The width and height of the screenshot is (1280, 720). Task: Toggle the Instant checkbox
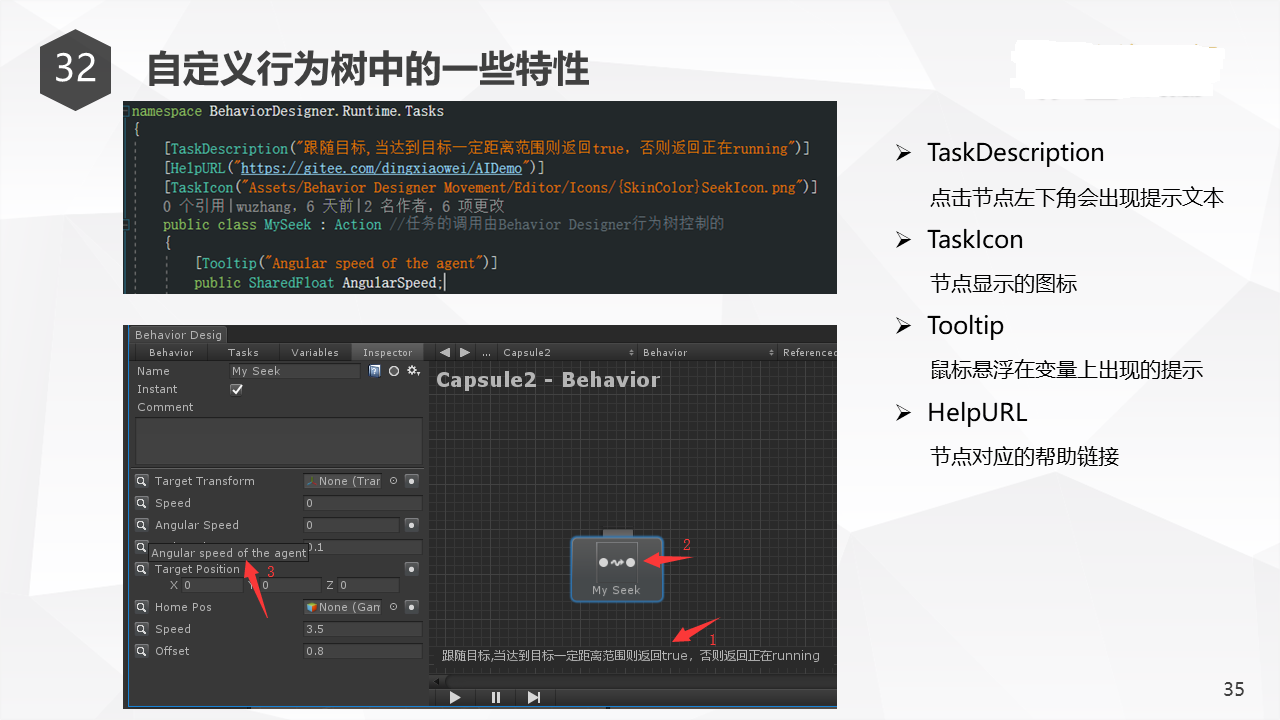click(x=236, y=389)
